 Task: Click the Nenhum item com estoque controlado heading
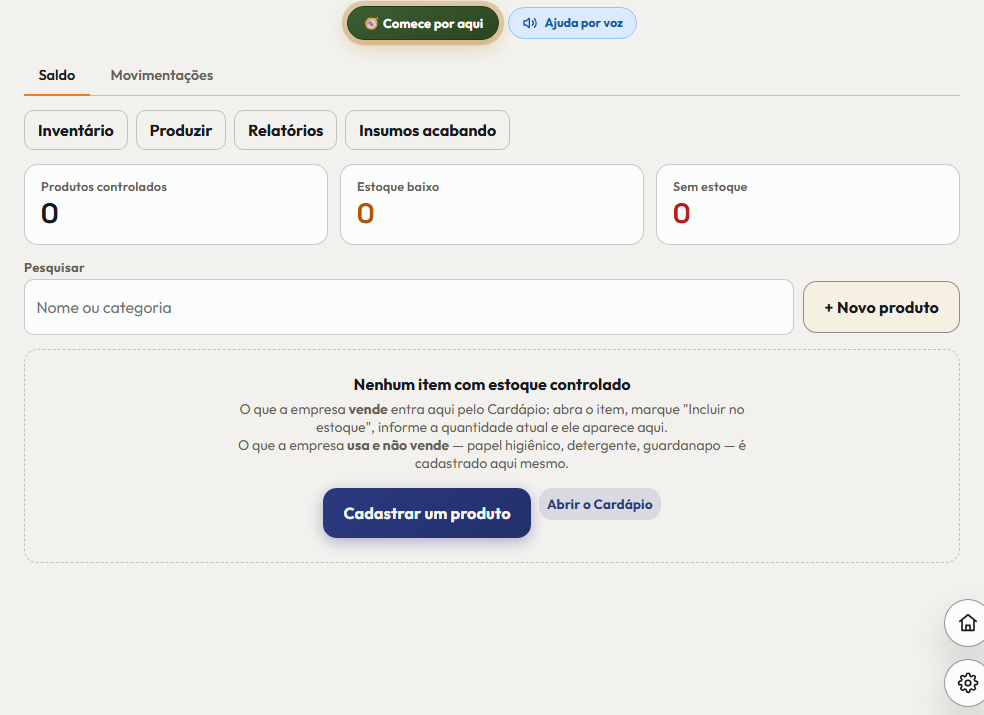(492, 384)
